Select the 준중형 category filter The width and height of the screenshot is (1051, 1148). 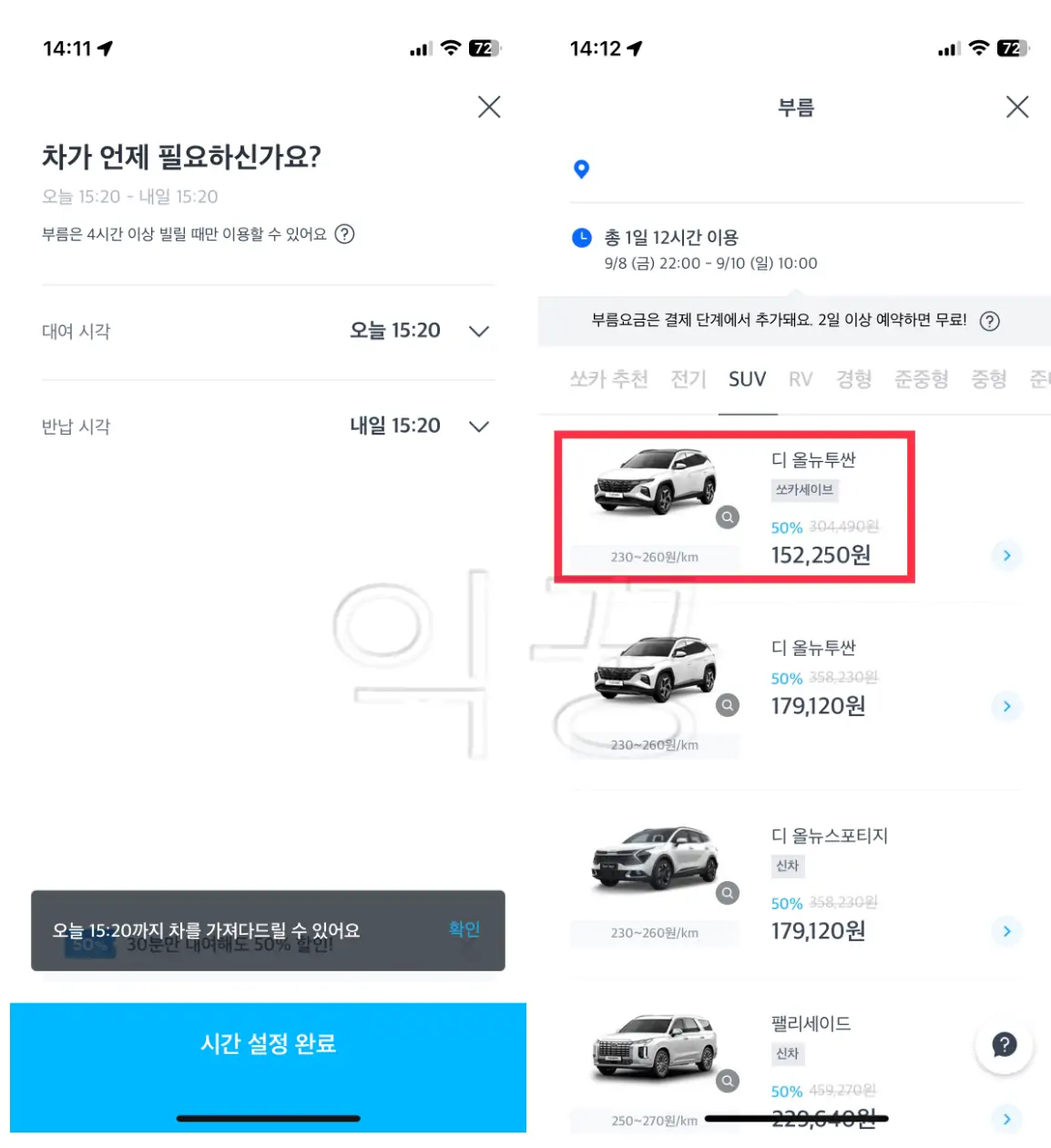(921, 379)
